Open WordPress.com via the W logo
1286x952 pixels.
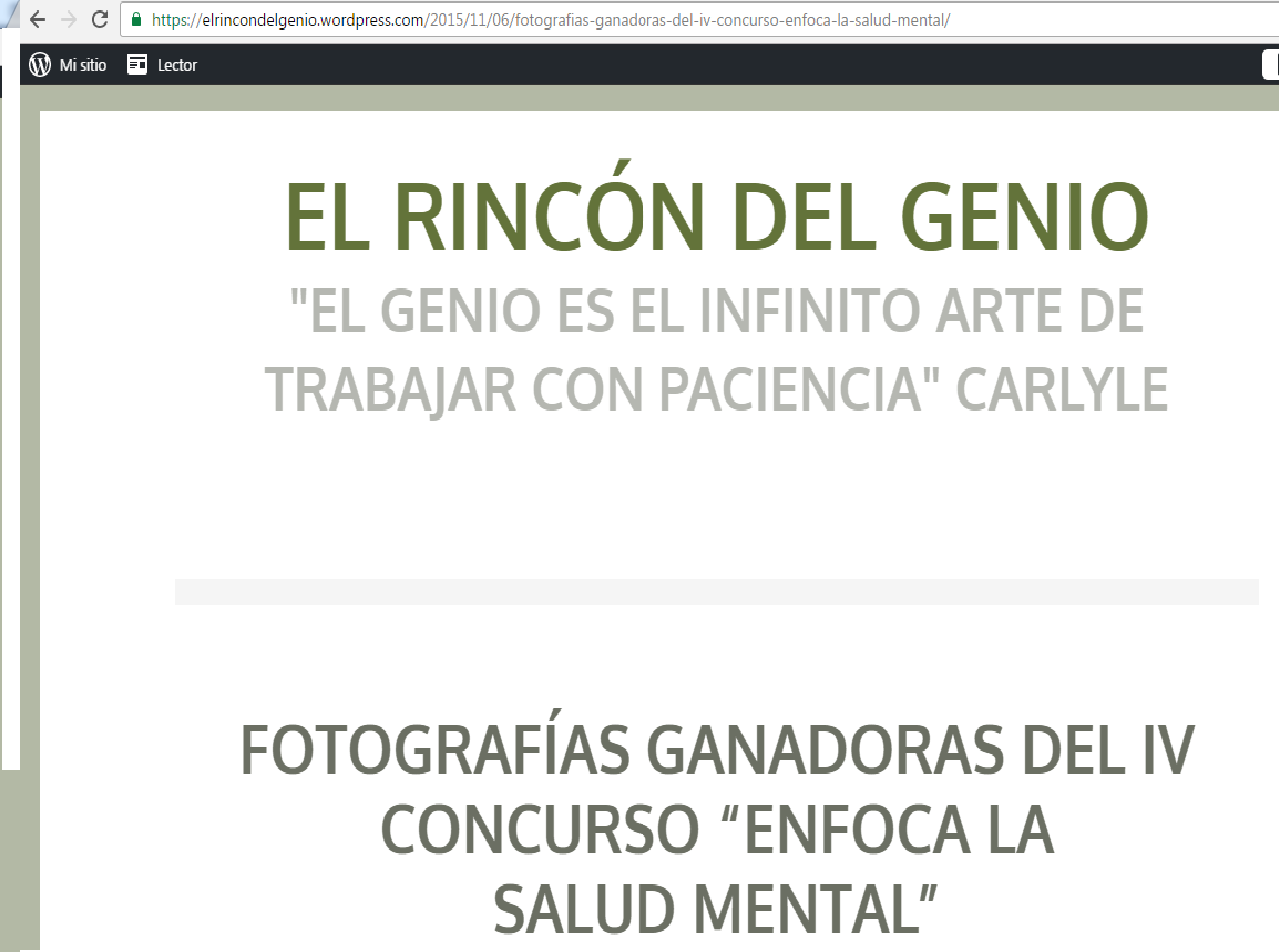coord(39,64)
